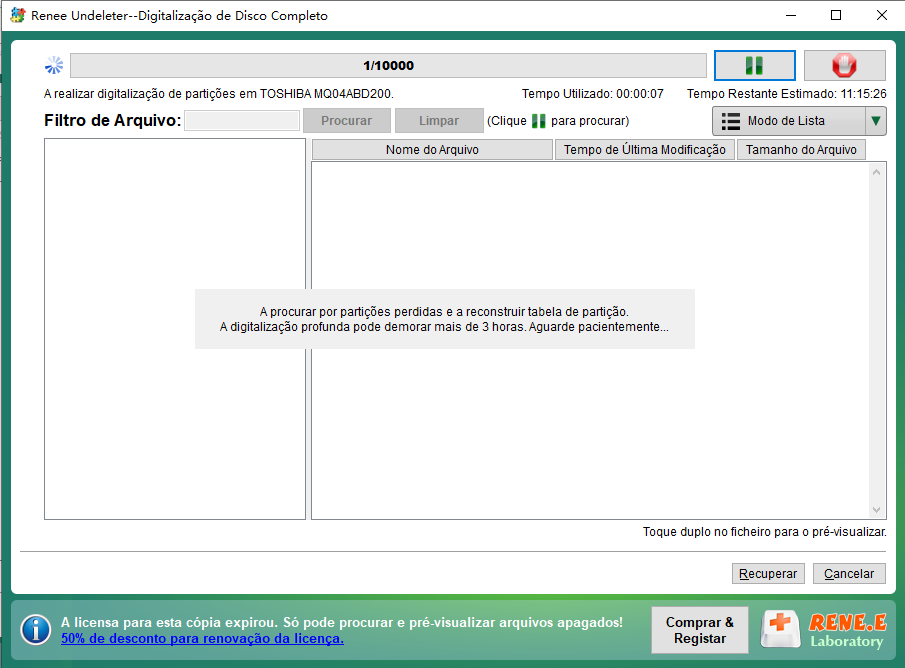Click the small green pause icon in hint text
This screenshot has height=668, width=905.
coord(538,121)
